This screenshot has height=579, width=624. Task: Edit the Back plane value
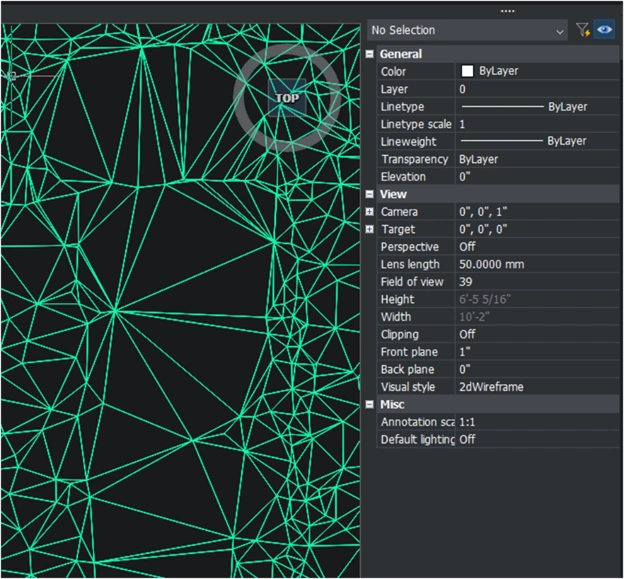537,369
